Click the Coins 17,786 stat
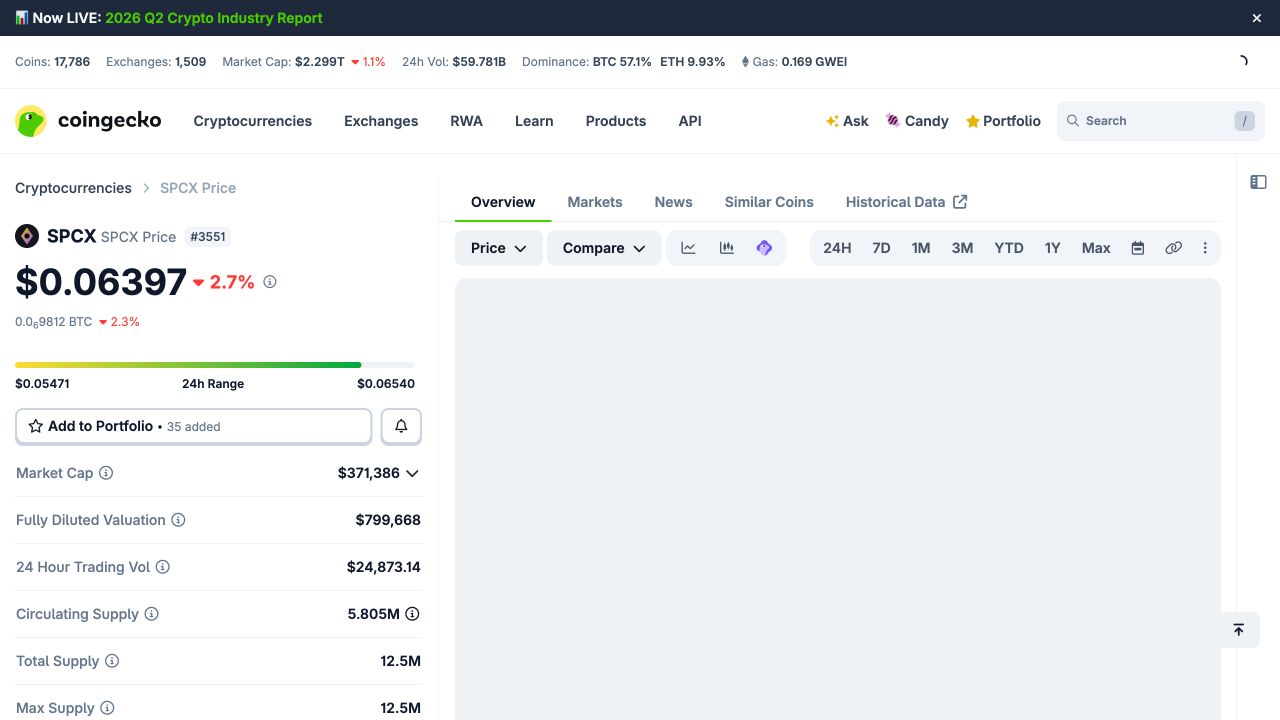Image resolution: width=1280 pixels, height=720 pixels. (x=52, y=62)
